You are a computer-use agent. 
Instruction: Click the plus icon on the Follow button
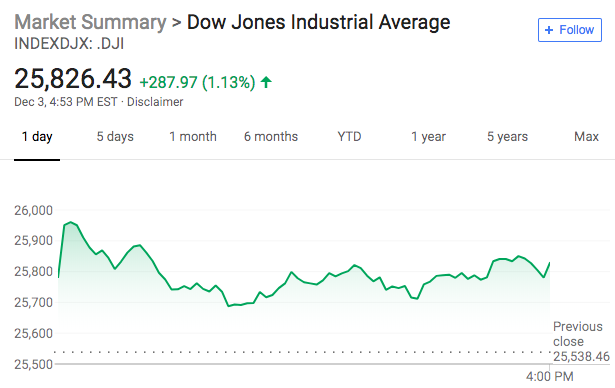click(x=549, y=30)
